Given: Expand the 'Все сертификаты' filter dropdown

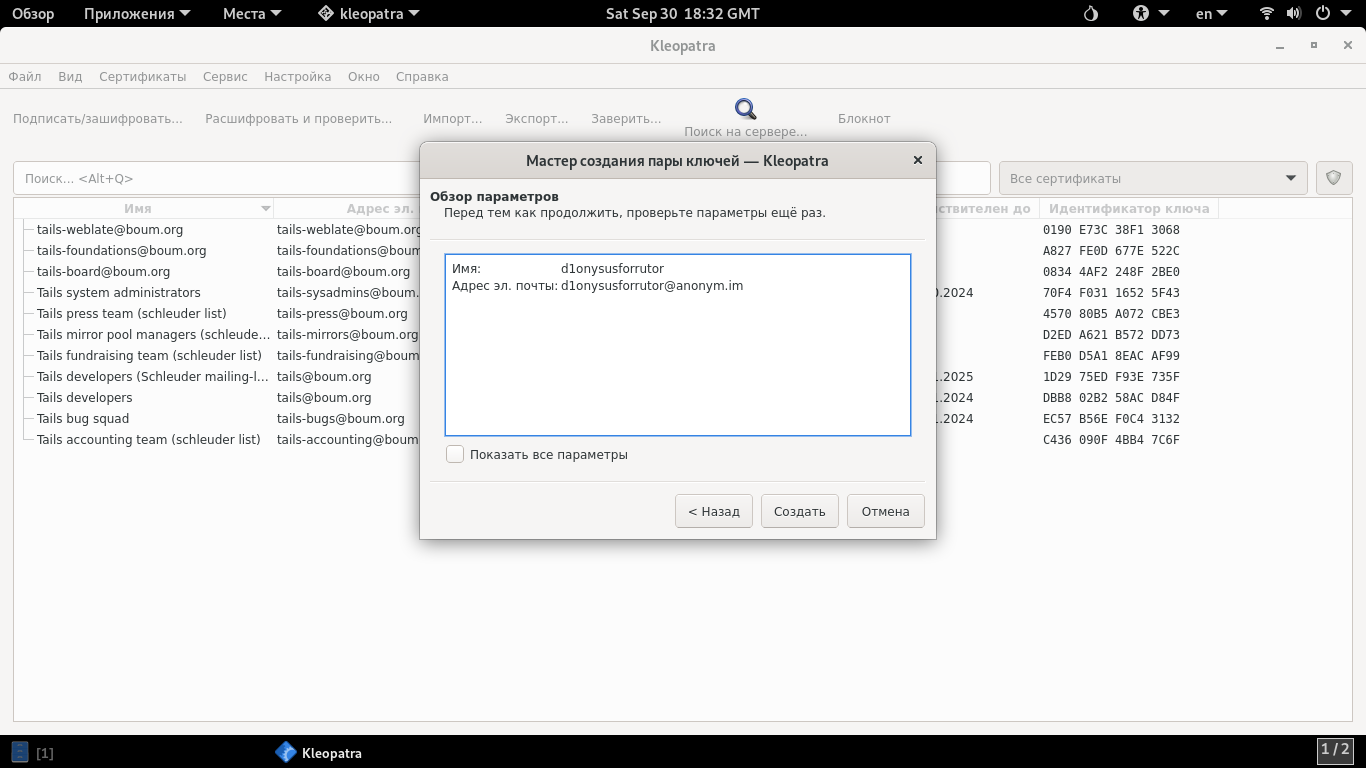Looking at the screenshot, I should pyautogui.click(x=1153, y=178).
